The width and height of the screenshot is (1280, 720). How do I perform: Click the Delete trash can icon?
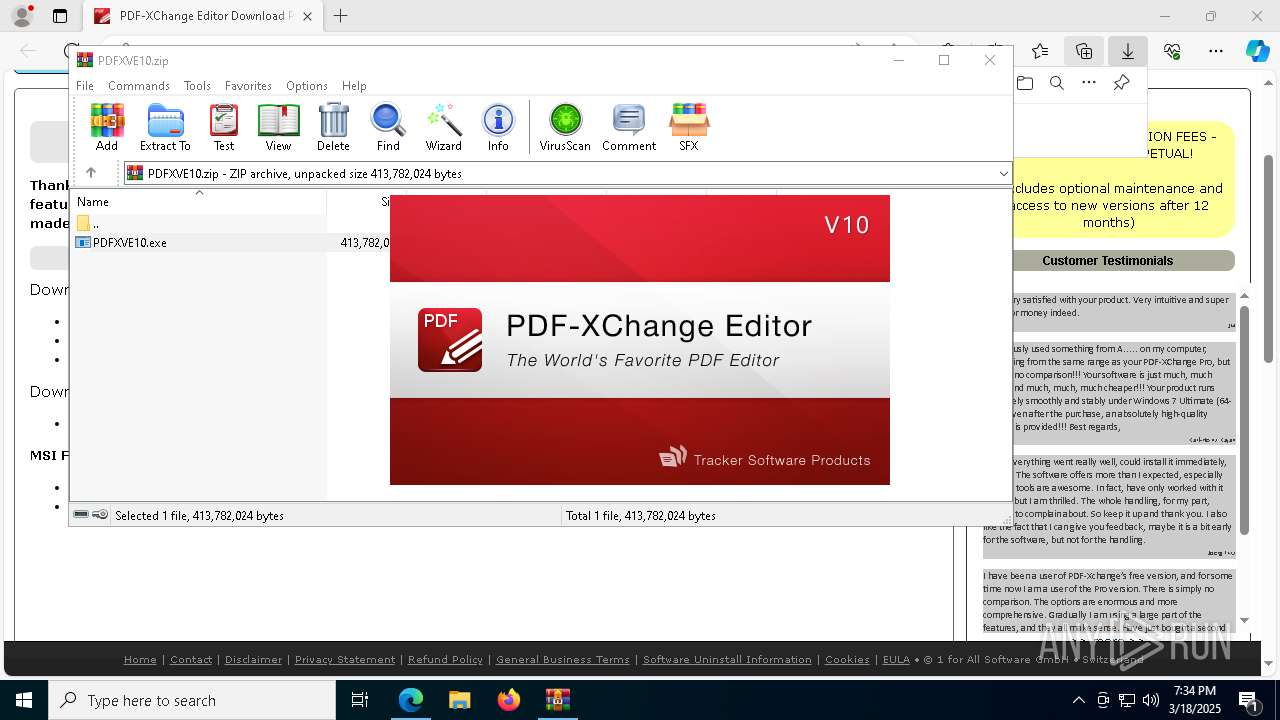(333, 127)
